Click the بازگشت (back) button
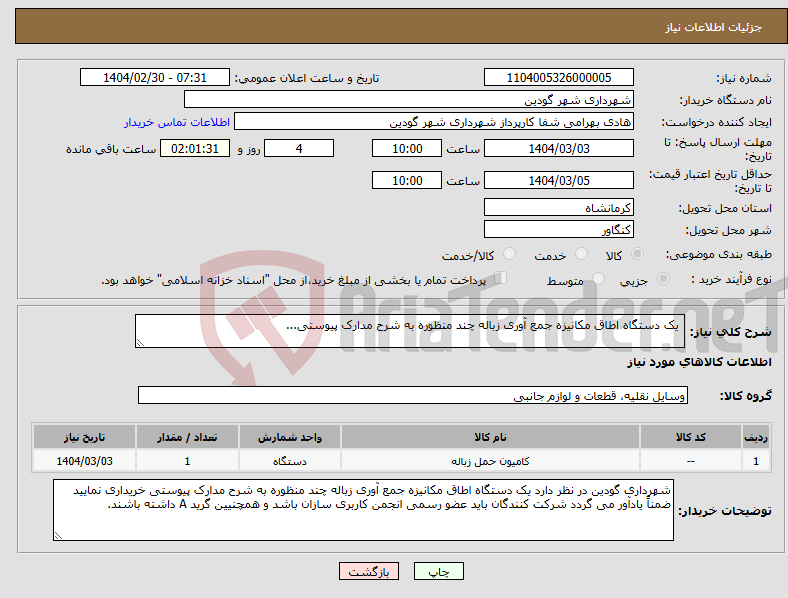Viewport: 788px width, 598px height. (x=369, y=571)
